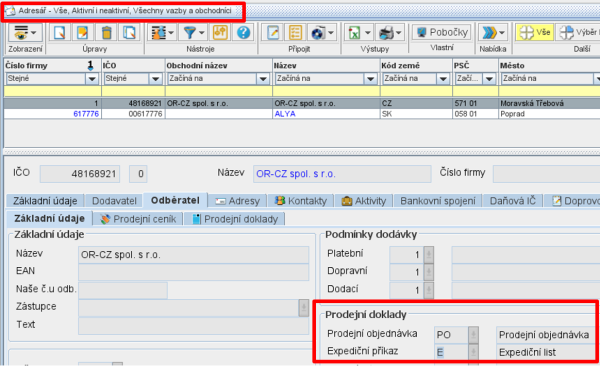Image resolution: width=600 pixels, height=367 pixels.
Task: Click the Excel export icon in Výstupy
Action: click(354, 33)
